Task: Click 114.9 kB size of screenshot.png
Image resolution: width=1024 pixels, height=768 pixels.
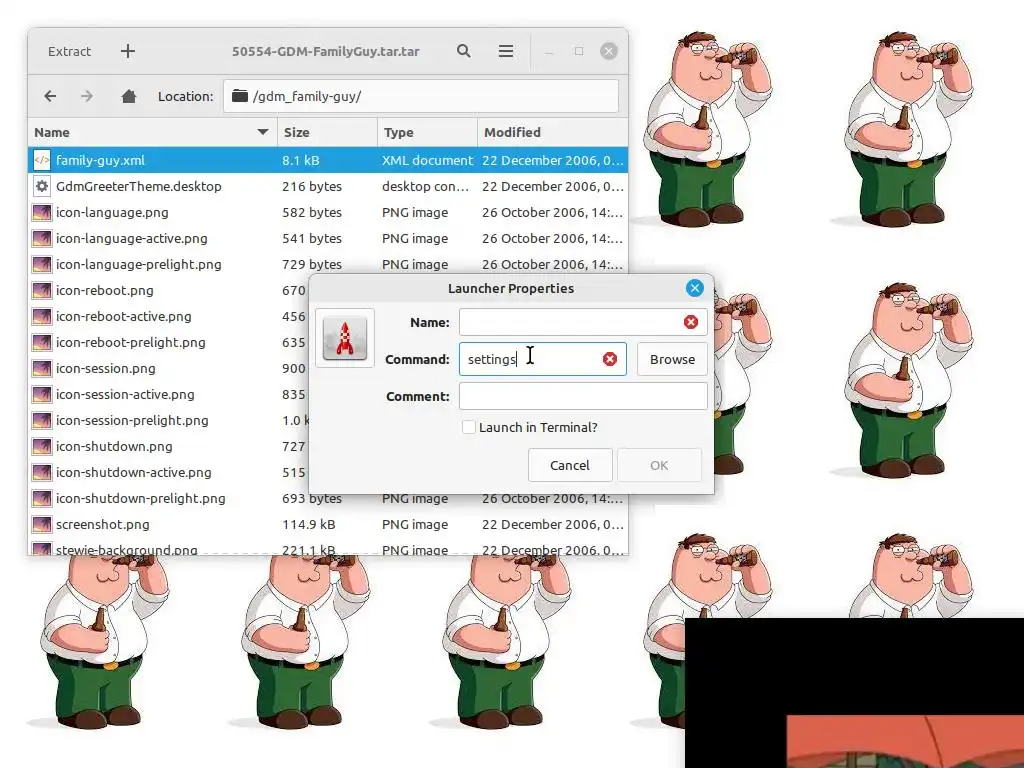Action: [308, 524]
